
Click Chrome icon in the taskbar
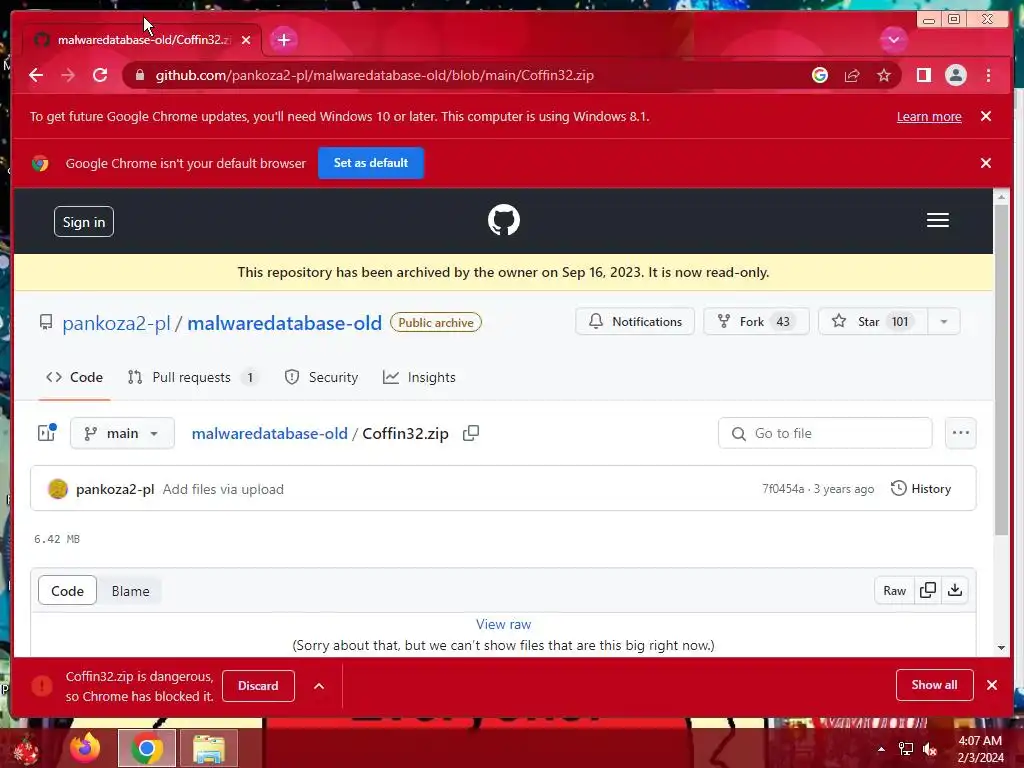147,748
